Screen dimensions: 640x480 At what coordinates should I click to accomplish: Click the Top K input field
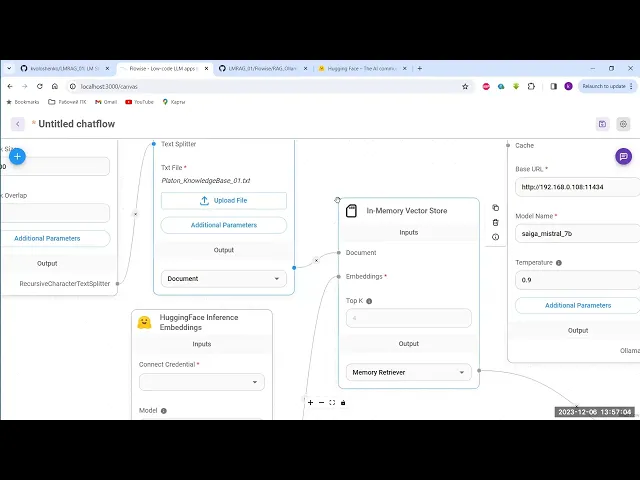pos(409,318)
